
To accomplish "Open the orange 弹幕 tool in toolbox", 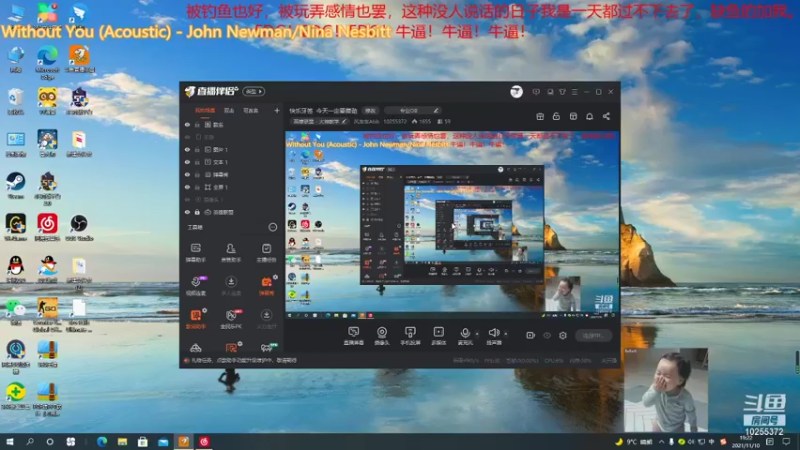I will point(267,286).
